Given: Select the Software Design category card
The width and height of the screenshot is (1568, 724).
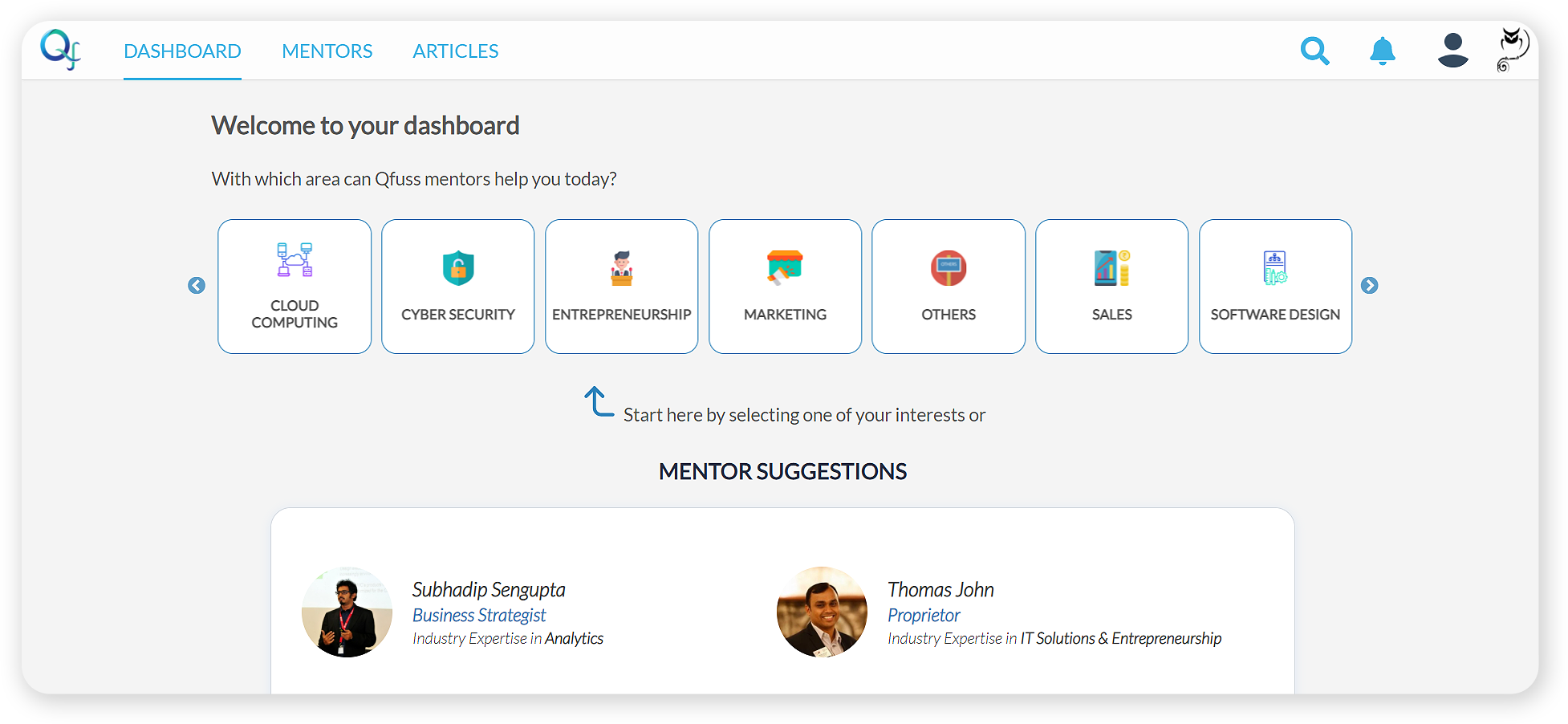Looking at the screenshot, I should [x=1275, y=287].
